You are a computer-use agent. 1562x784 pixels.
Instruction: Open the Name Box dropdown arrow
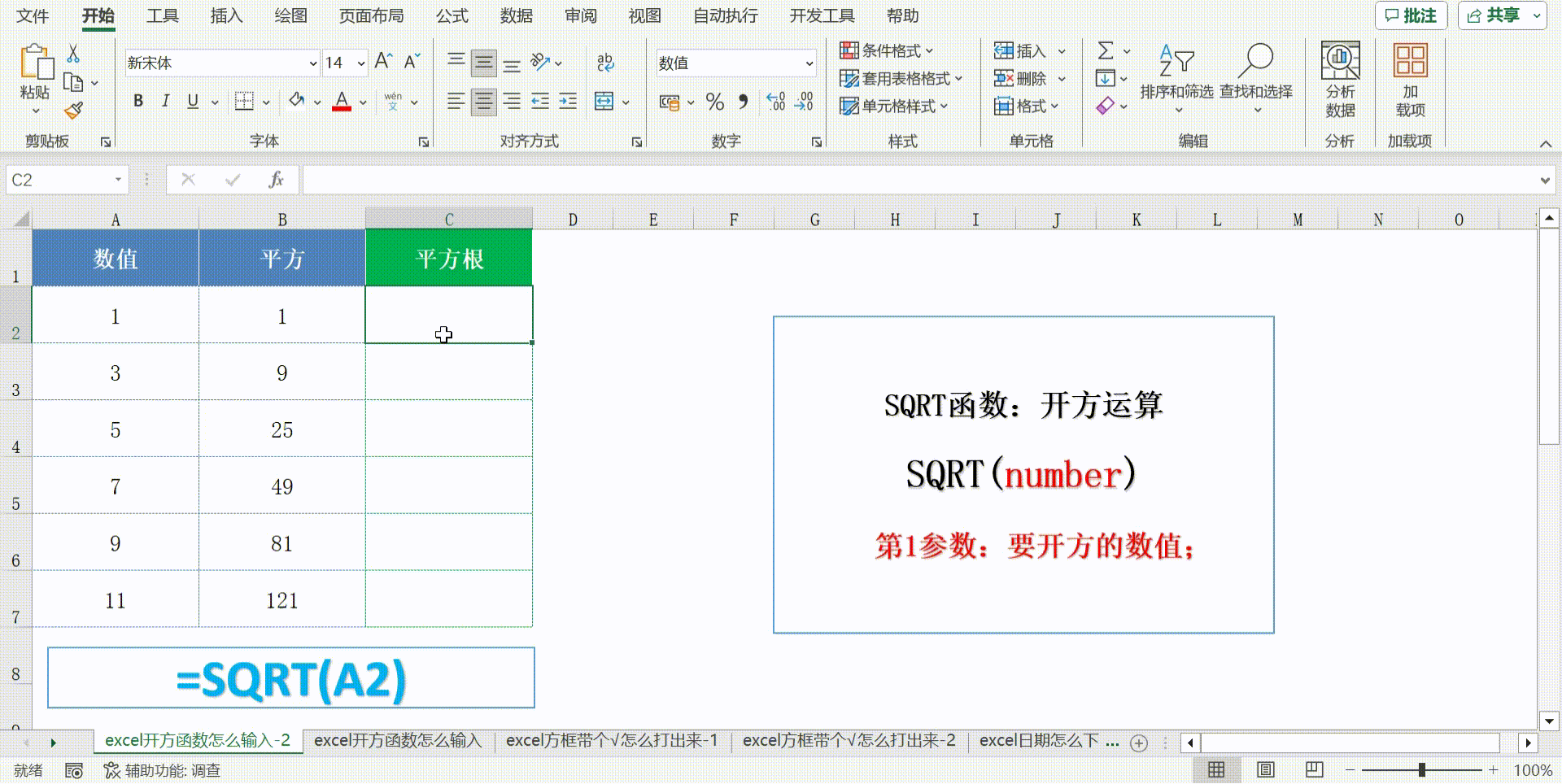coord(118,180)
